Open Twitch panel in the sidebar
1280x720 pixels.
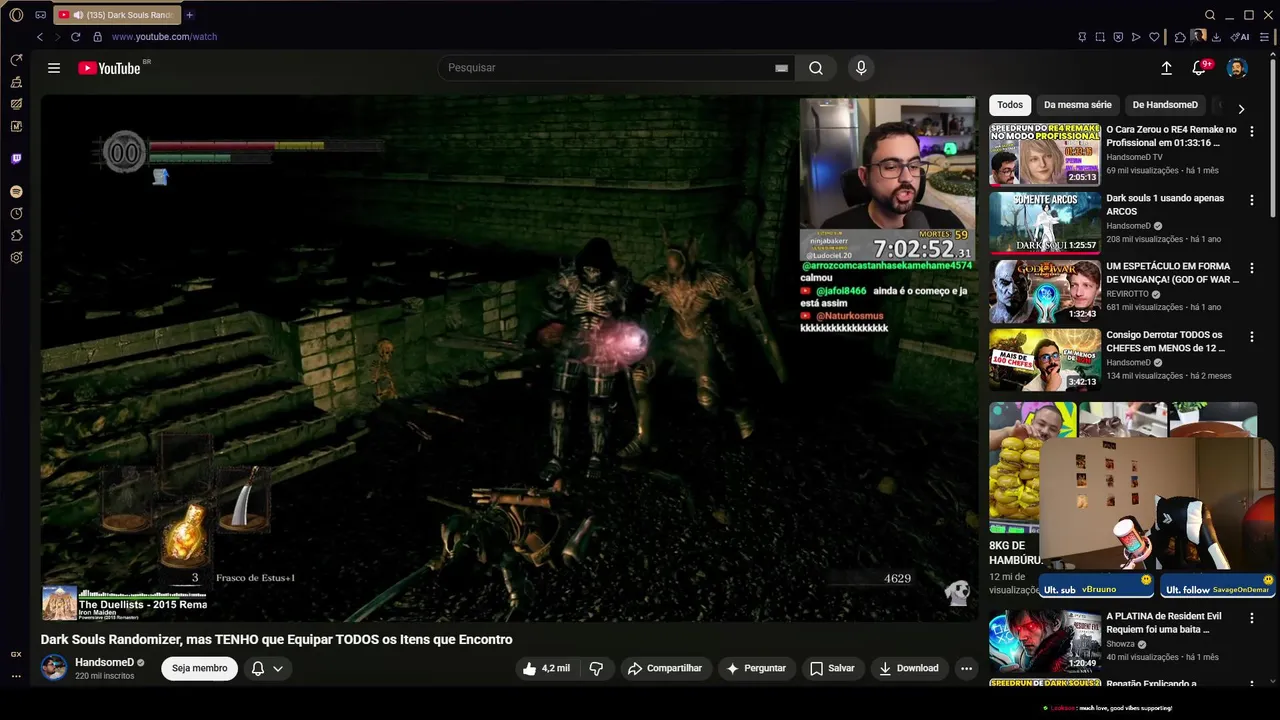pyautogui.click(x=16, y=158)
